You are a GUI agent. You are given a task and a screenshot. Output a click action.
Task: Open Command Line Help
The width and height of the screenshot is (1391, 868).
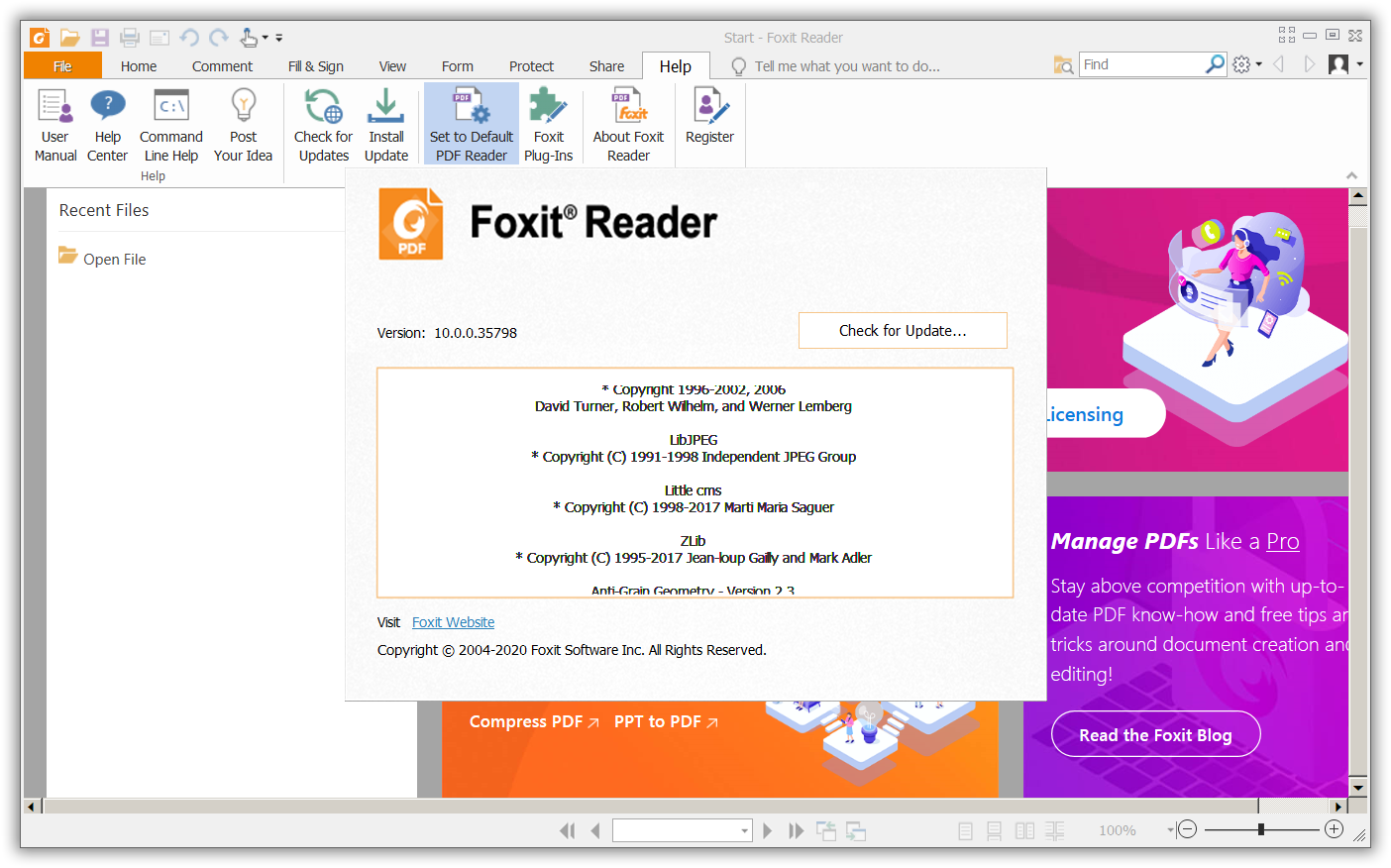170,126
